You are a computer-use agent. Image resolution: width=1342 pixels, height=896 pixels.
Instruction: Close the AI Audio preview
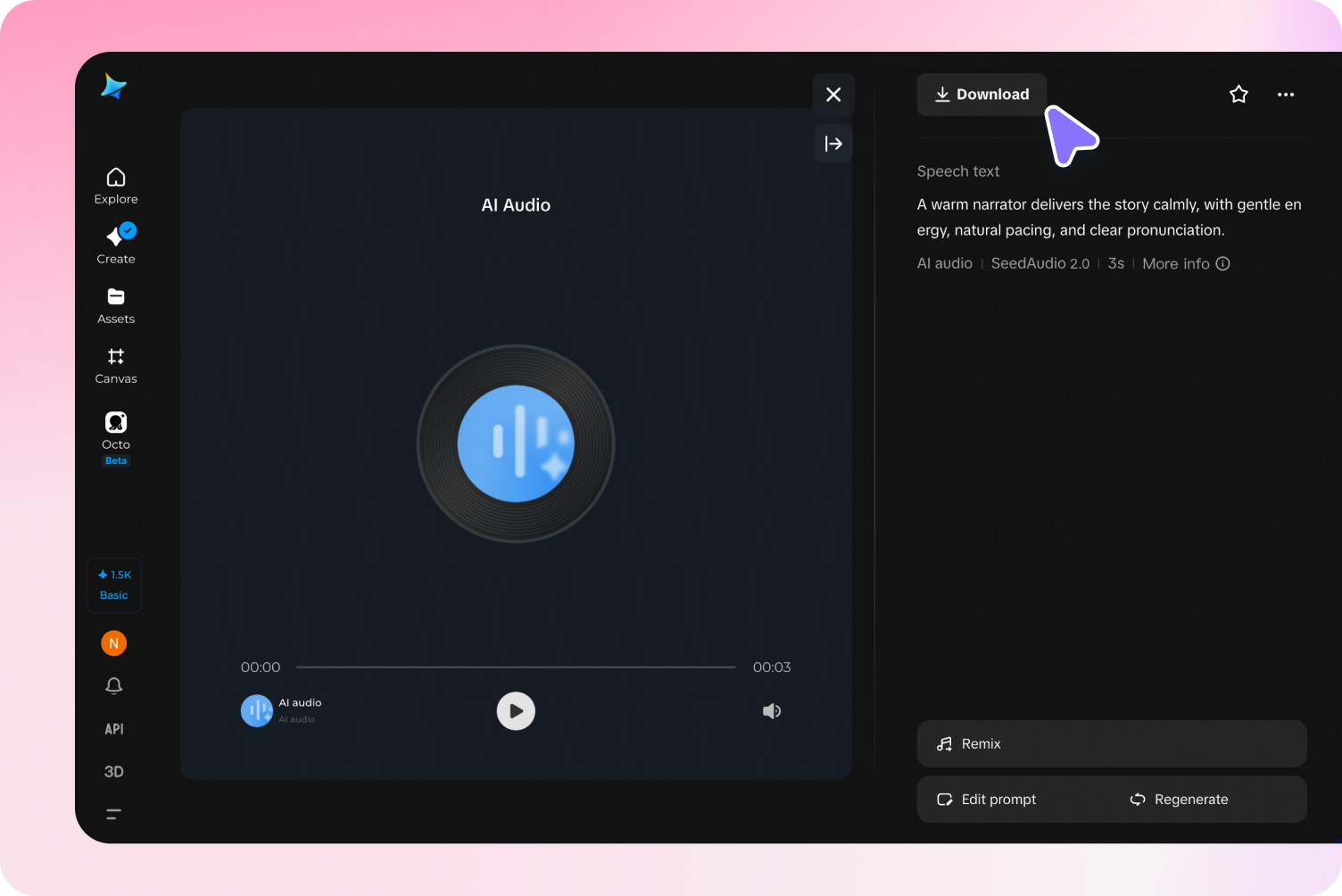point(833,95)
